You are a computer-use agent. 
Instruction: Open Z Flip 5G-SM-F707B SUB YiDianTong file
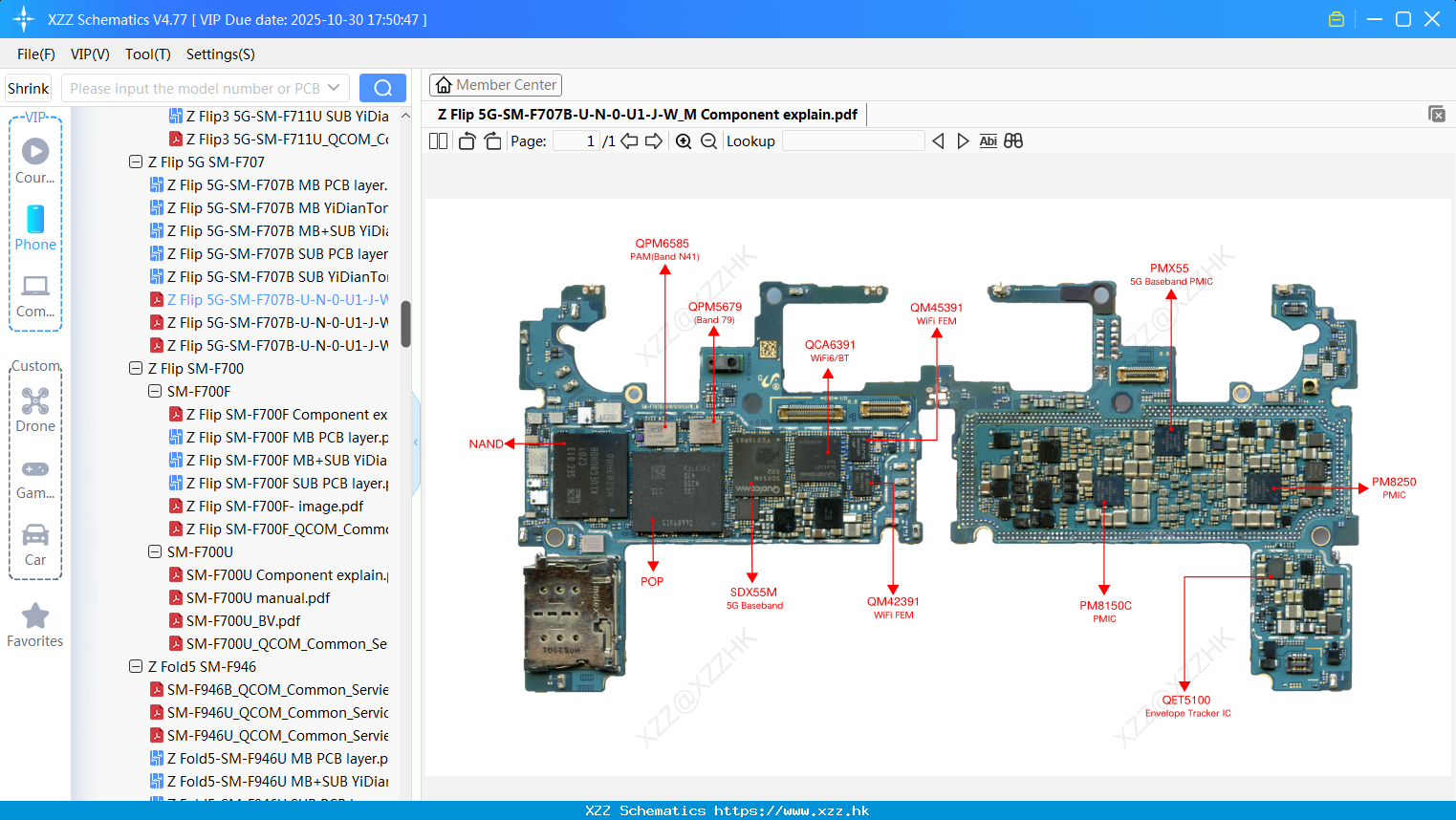point(269,276)
